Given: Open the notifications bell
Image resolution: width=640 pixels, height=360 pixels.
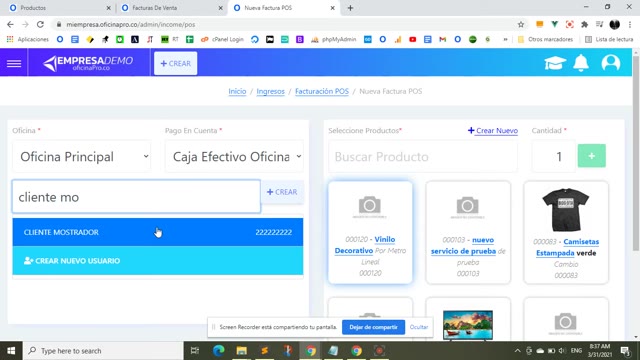Looking at the screenshot, I should (581, 63).
